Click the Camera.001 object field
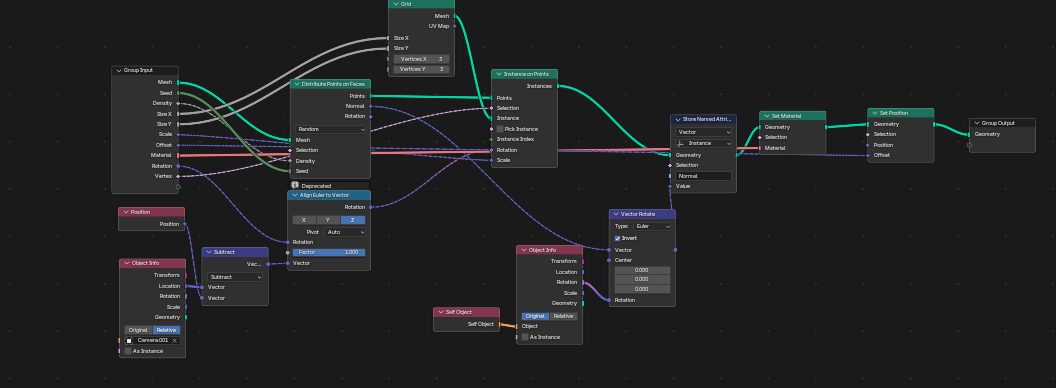 coord(152,340)
